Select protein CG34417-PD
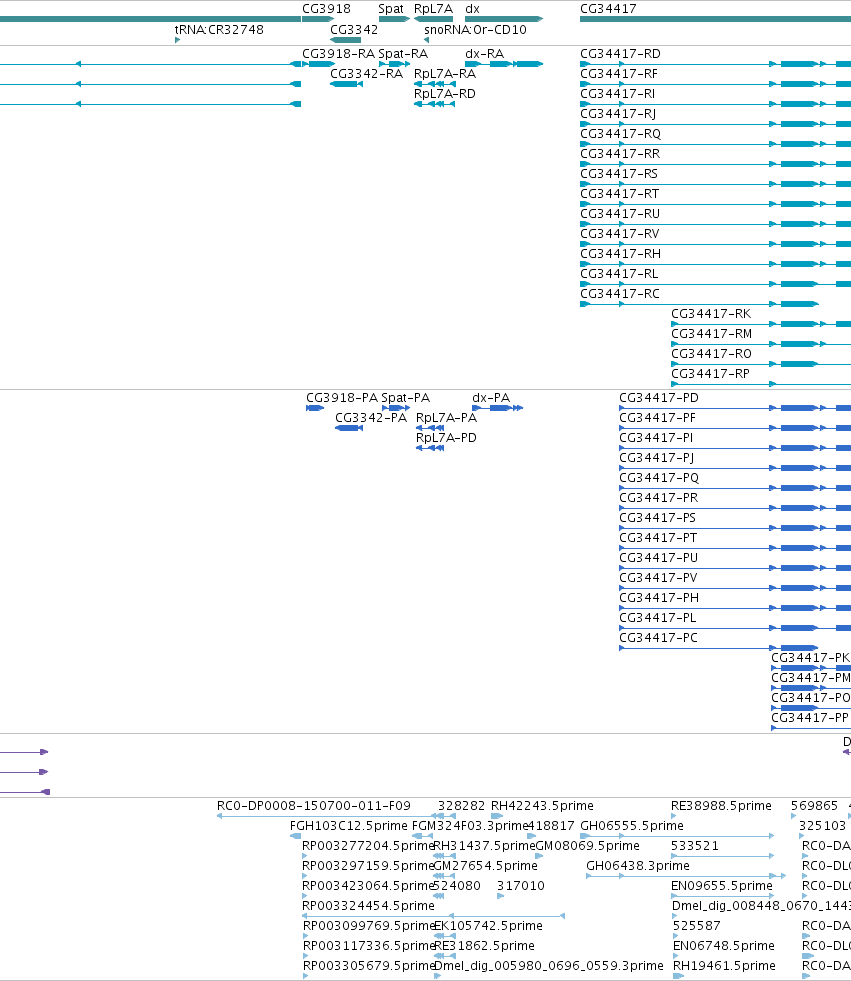Screen dimensions: 851x981 click(659, 398)
